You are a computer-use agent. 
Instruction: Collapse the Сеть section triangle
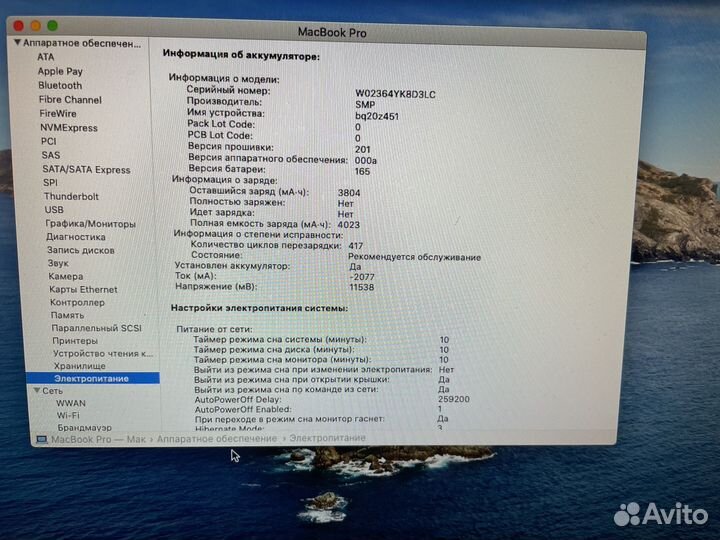[37, 390]
